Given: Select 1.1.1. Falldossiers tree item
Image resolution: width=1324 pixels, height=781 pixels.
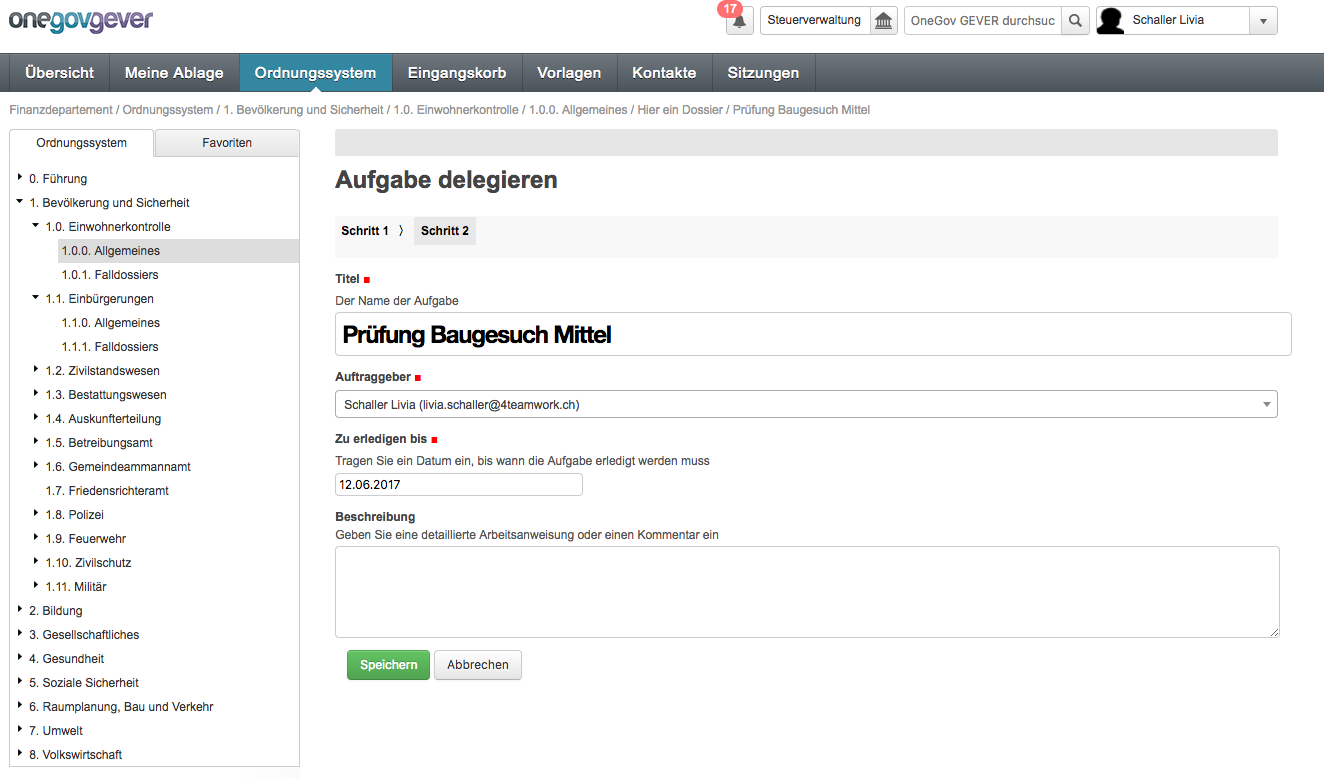Looking at the screenshot, I should (x=110, y=347).
